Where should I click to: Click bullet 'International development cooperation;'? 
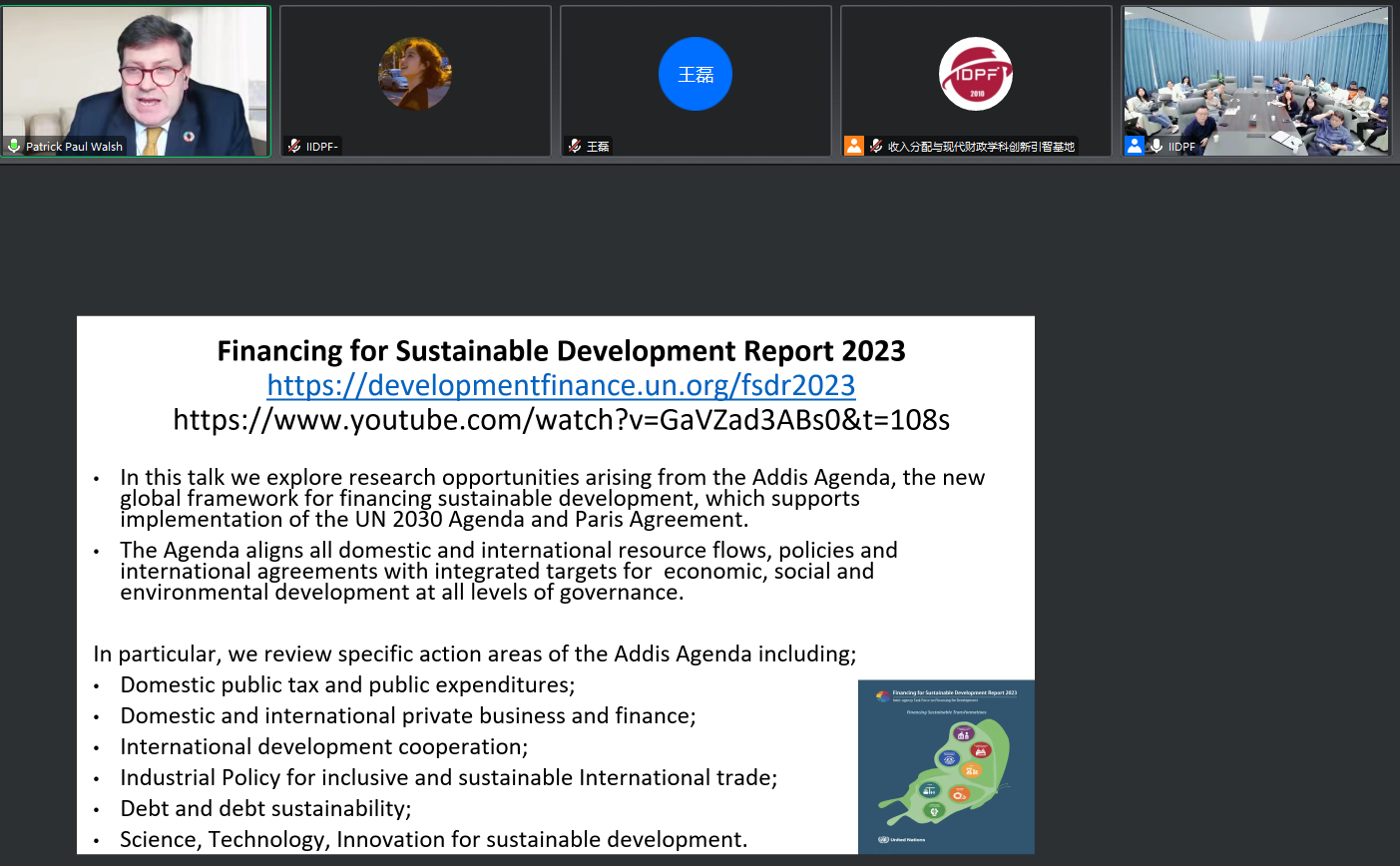[x=324, y=747]
